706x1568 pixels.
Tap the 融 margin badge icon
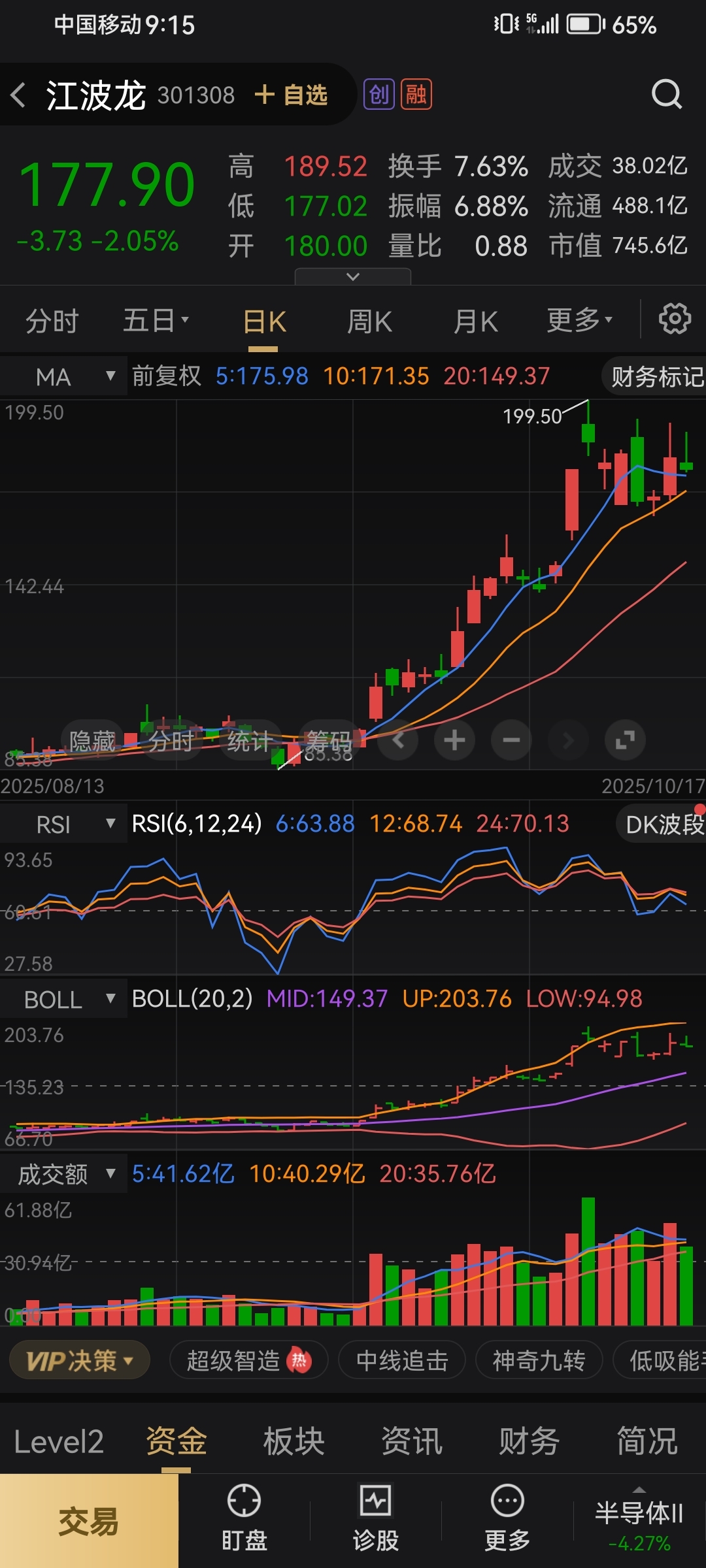tap(416, 95)
